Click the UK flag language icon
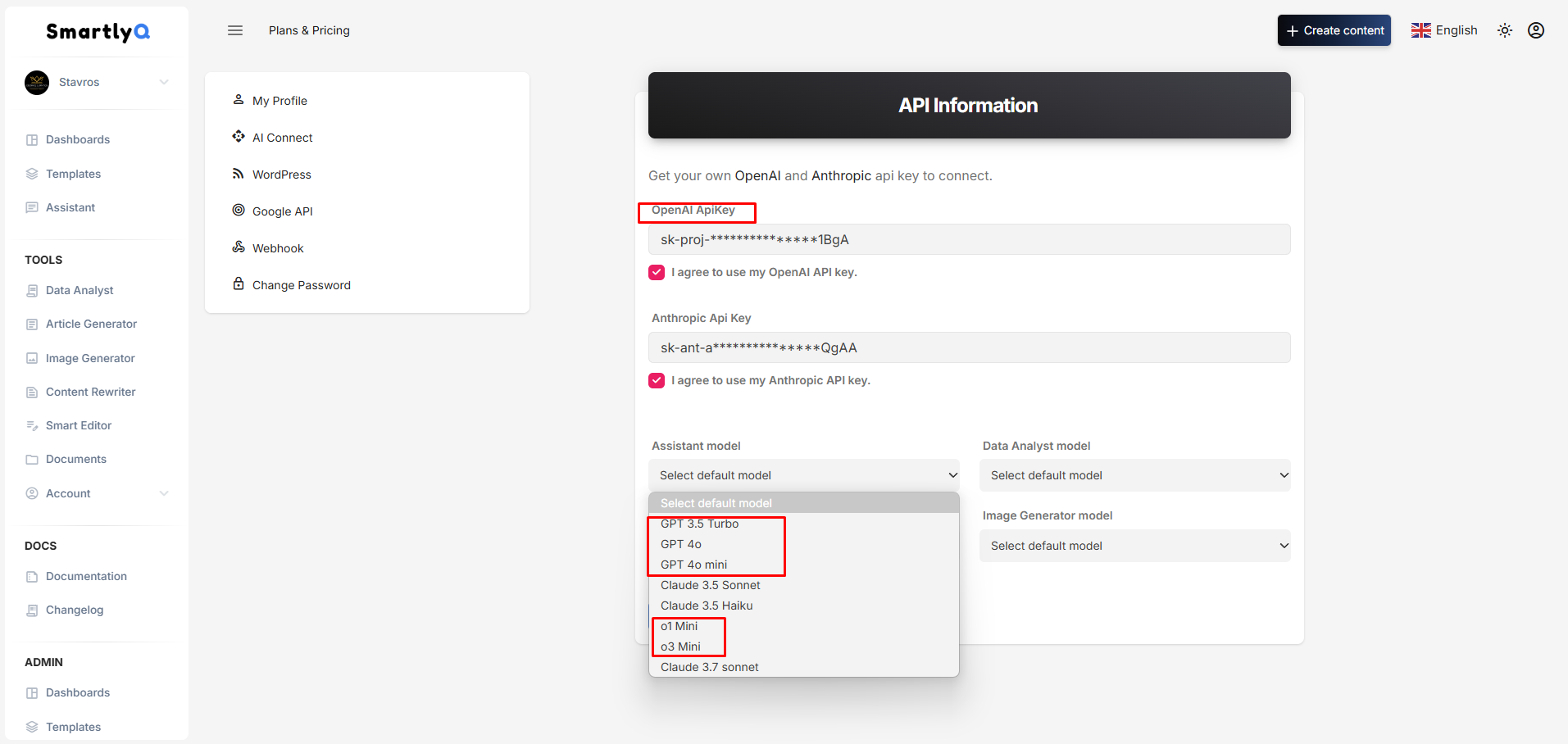Image resolution: width=1568 pixels, height=744 pixels. (x=1421, y=30)
